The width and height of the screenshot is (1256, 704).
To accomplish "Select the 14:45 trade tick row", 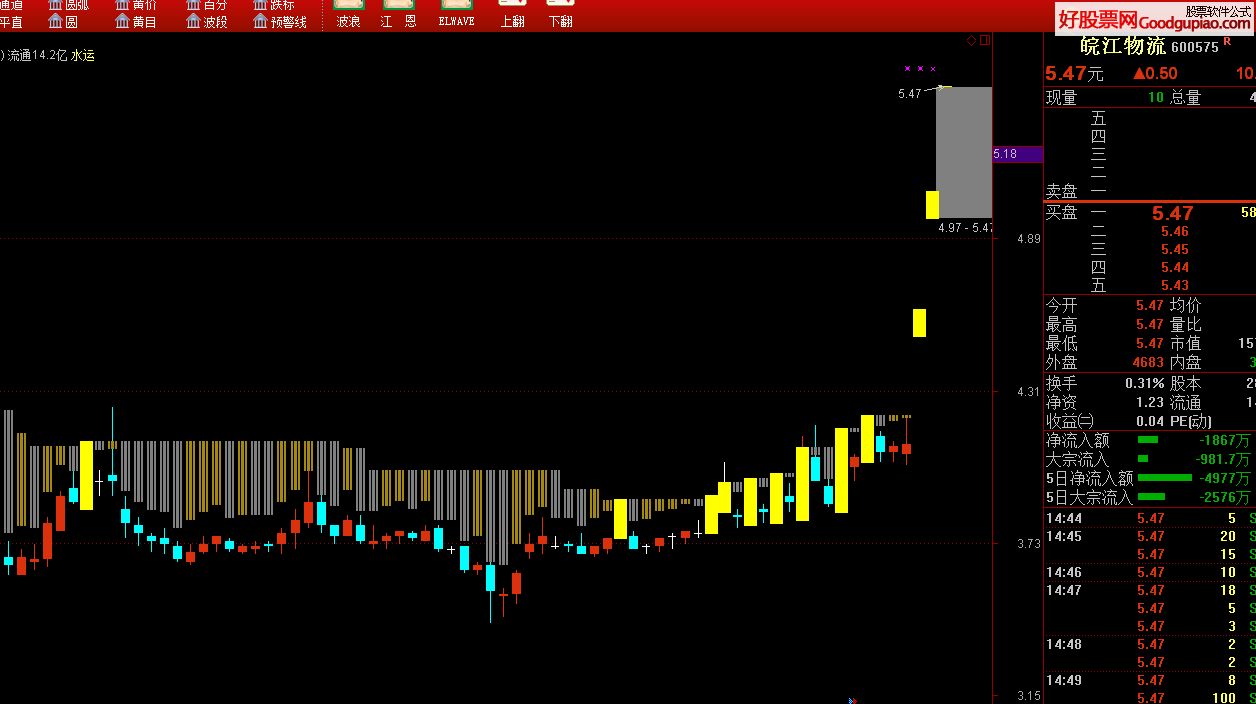I will click(x=1150, y=537).
